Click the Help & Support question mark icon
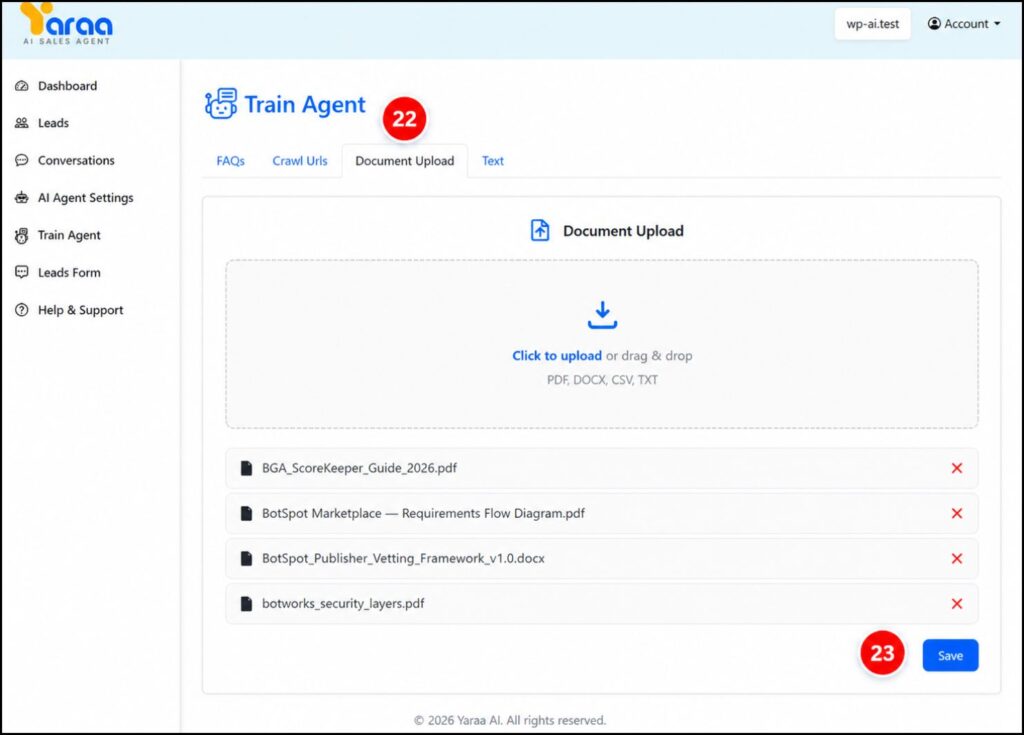The image size is (1024, 735). [22, 310]
